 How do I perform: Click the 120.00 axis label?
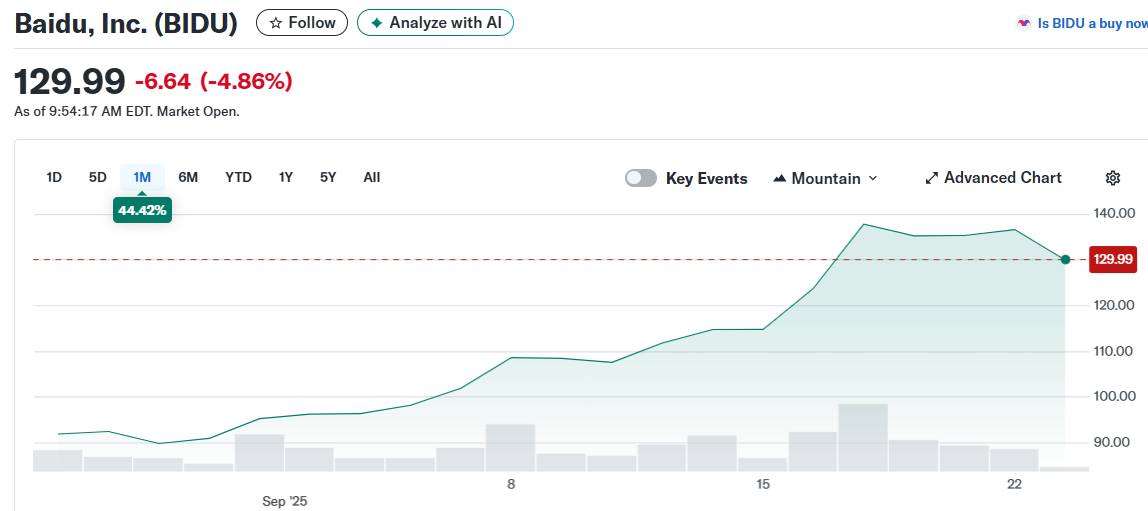coord(1114,305)
